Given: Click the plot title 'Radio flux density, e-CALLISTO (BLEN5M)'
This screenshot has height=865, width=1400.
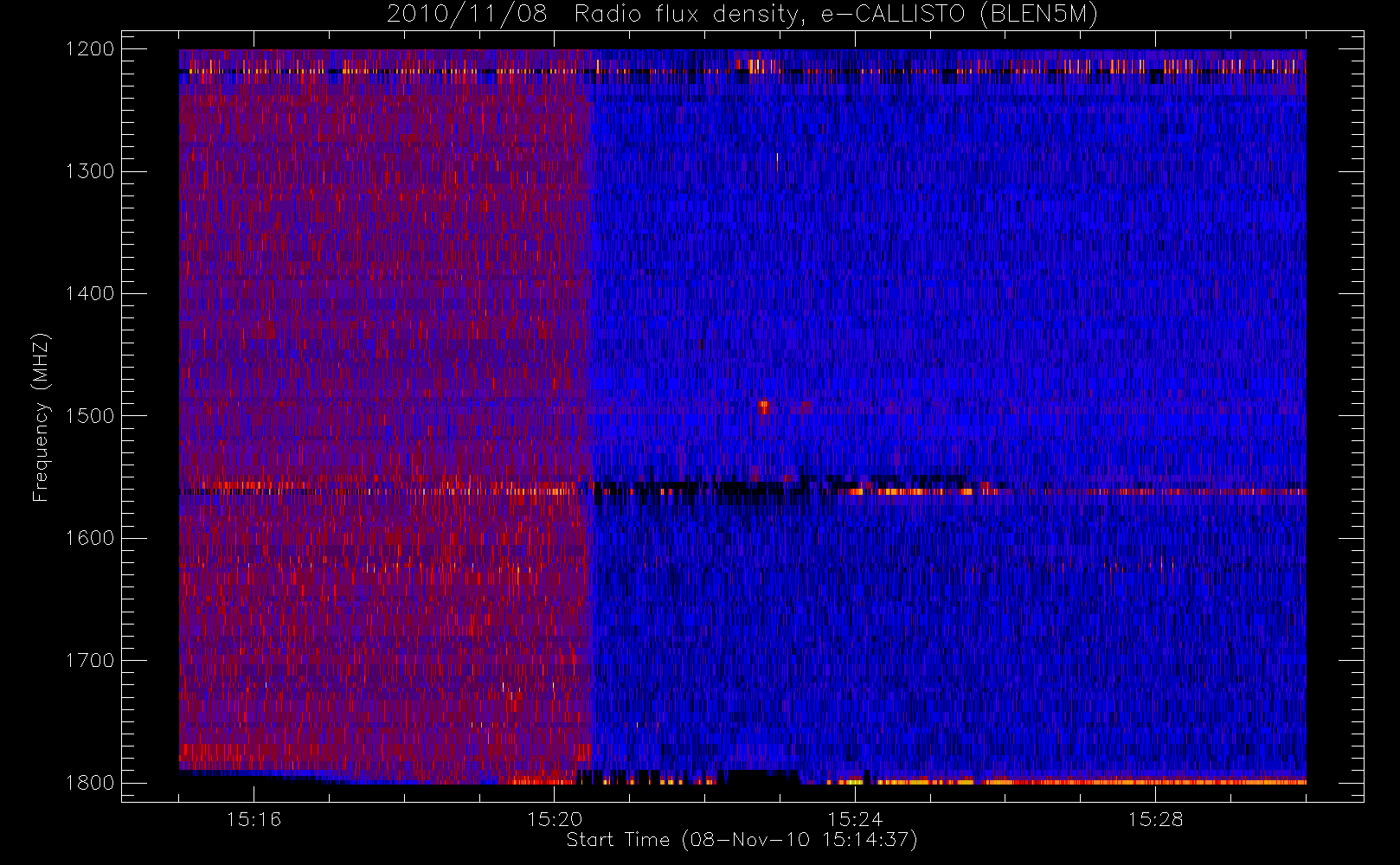Looking at the screenshot, I should click(x=836, y=15).
